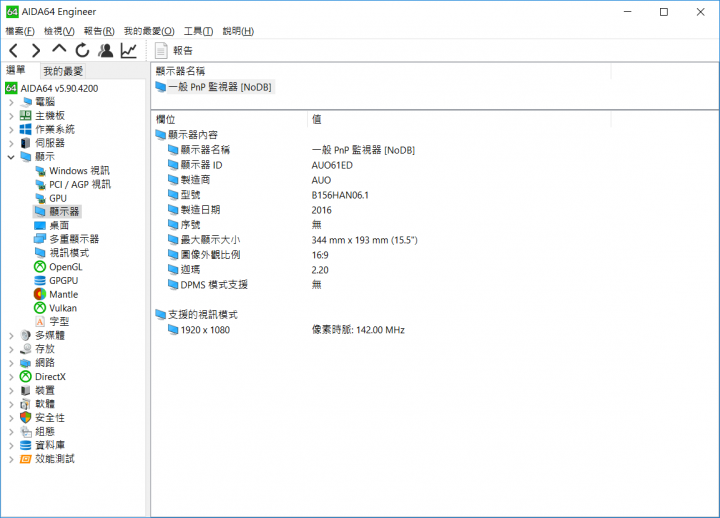Go up one level with the up arrow icon

pyautogui.click(x=59, y=49)
